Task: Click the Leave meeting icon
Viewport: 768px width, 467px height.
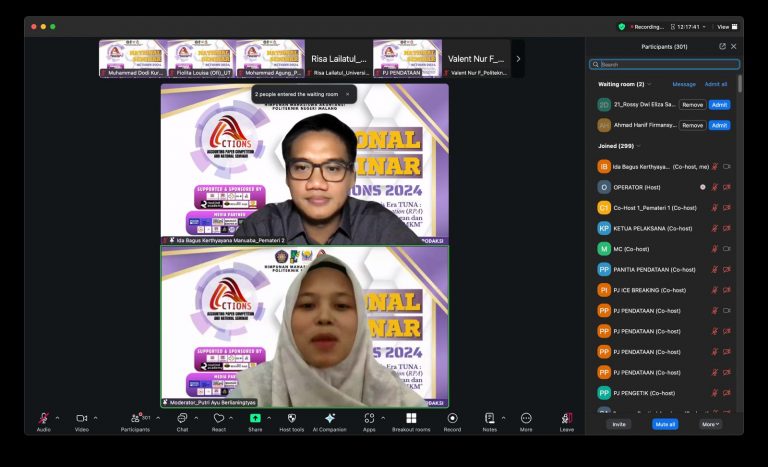Action: coord(567,418)
